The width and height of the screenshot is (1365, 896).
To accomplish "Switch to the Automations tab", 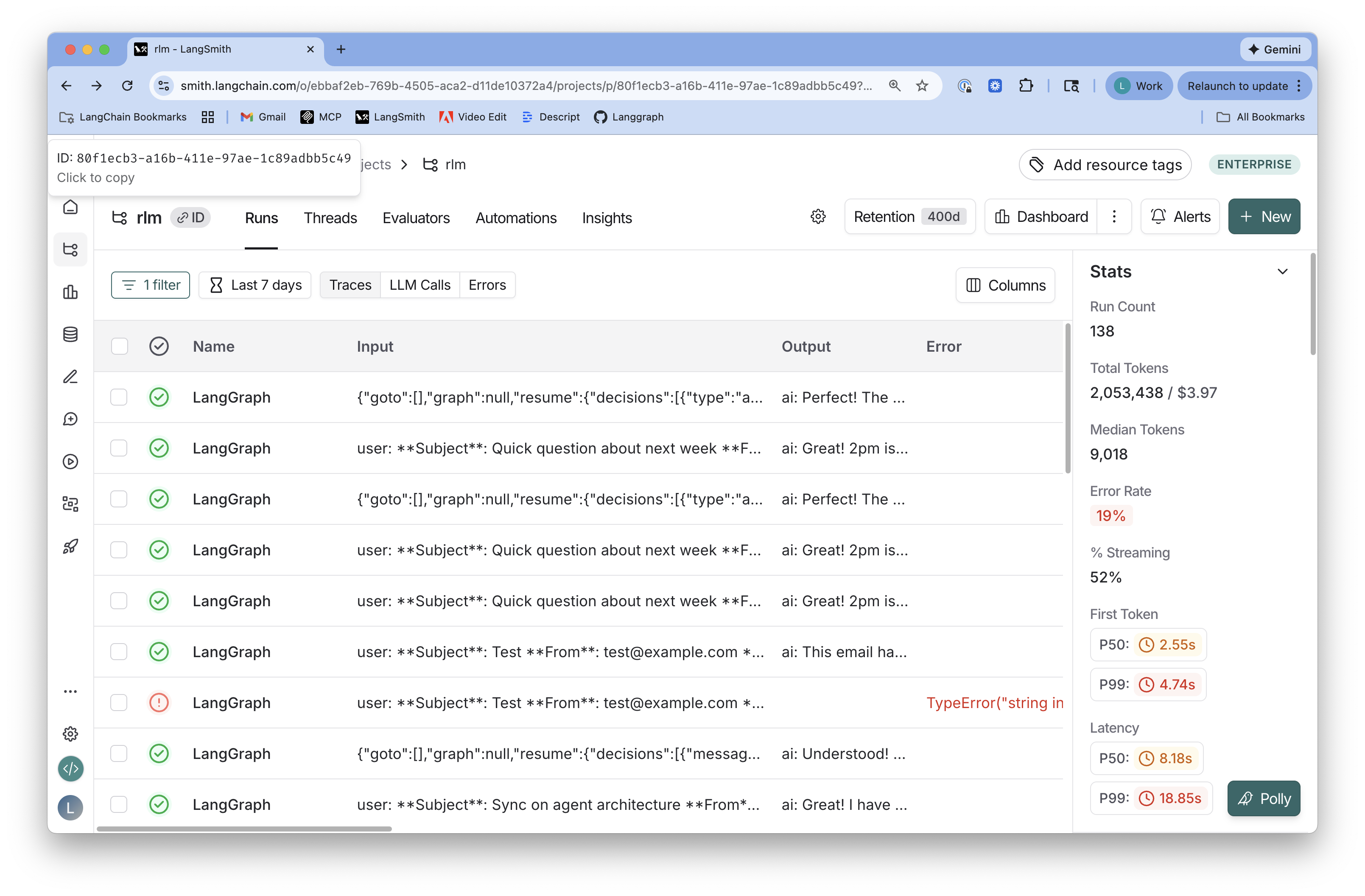I will tap(516, 218).
